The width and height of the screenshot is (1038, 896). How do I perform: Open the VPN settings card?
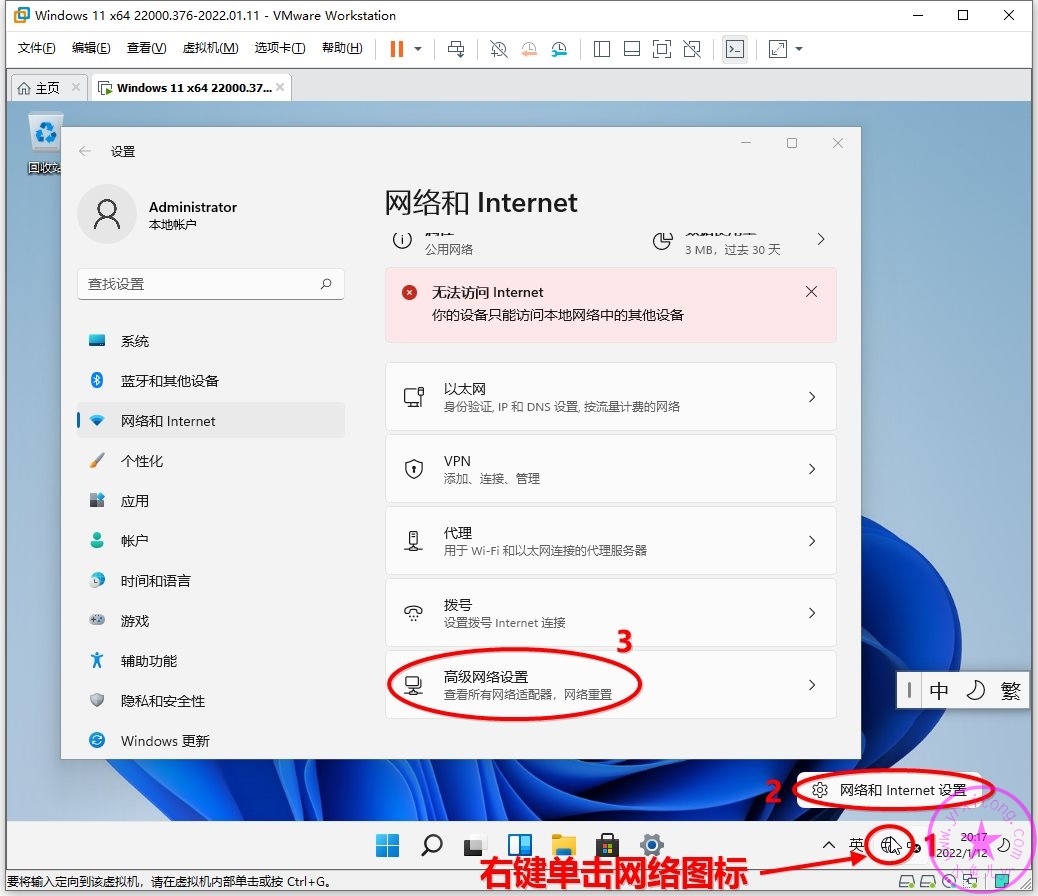[x=610, y=469]
